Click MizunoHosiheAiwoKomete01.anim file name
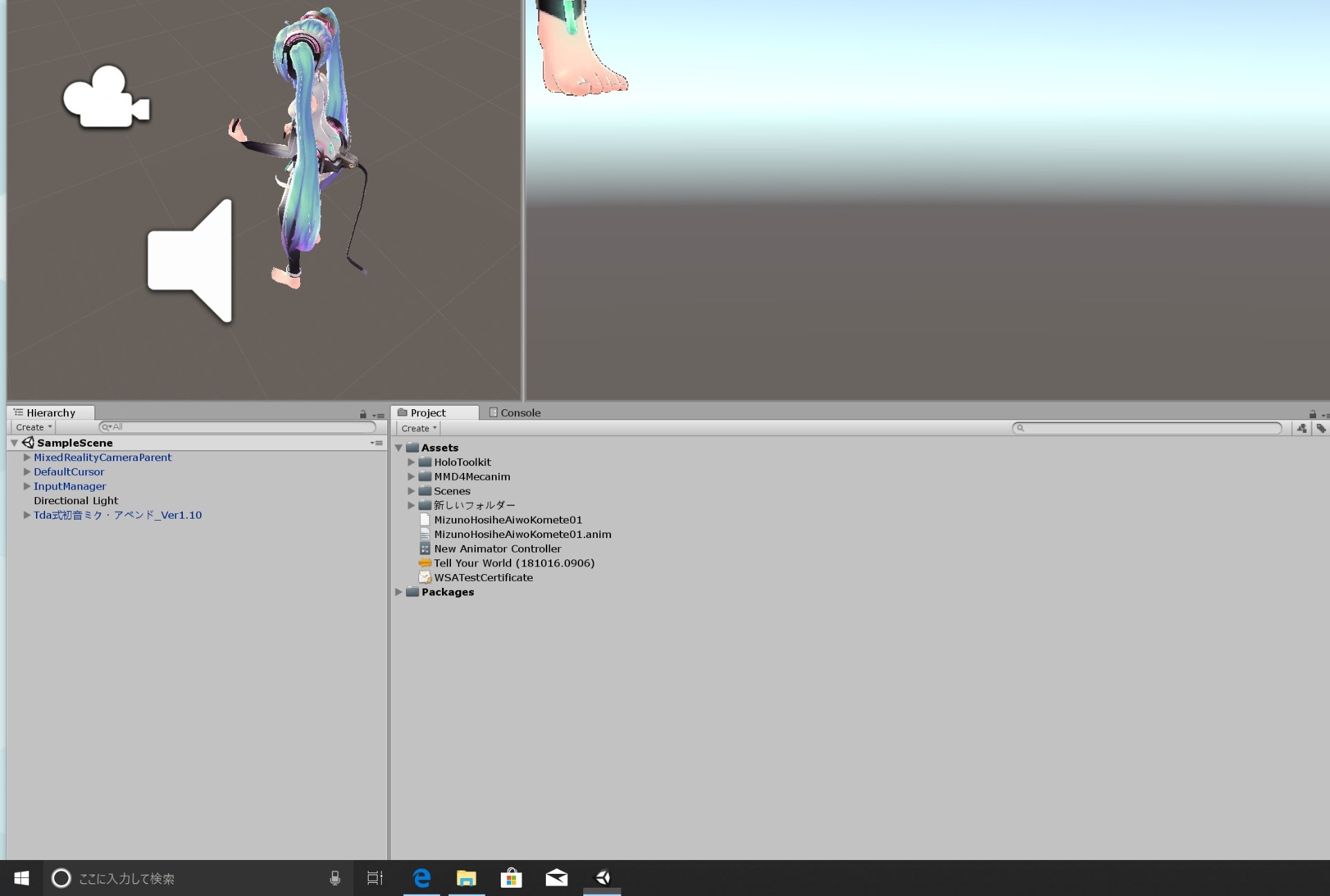This screenshot has width=1330, height=896. click(x=523, y=535)
